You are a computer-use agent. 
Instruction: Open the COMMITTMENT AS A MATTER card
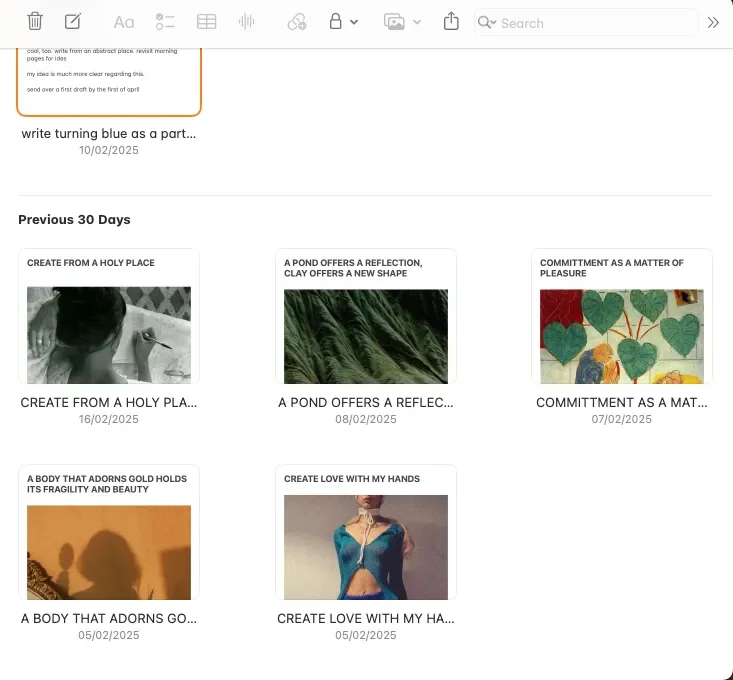point(622,316)
